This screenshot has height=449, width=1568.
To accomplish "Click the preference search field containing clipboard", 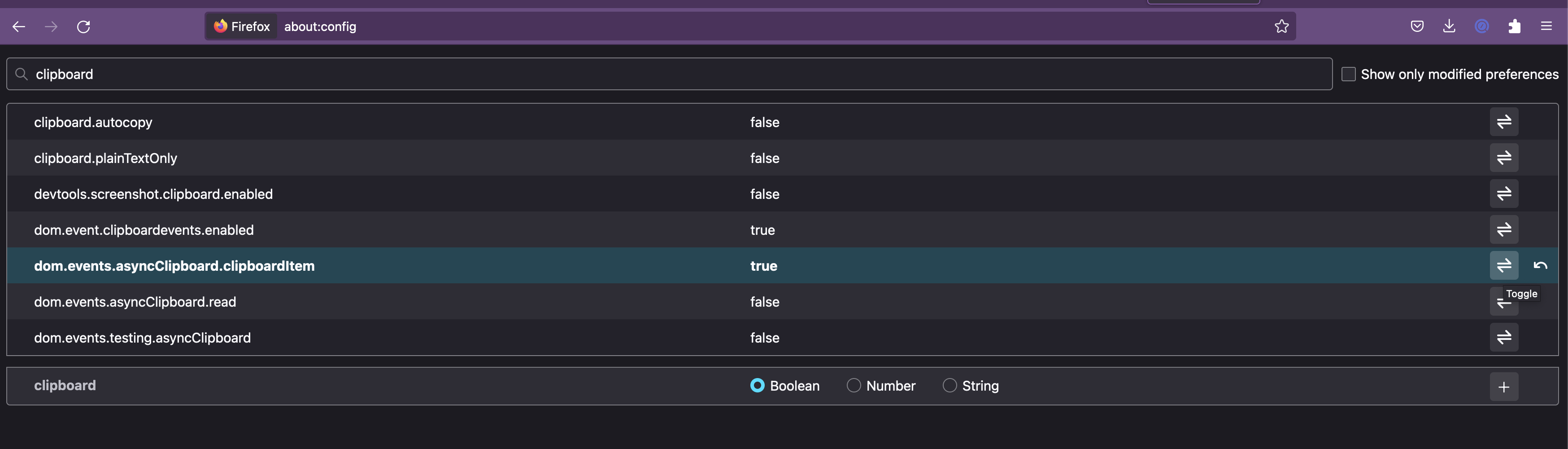I will tap(670, 75).
